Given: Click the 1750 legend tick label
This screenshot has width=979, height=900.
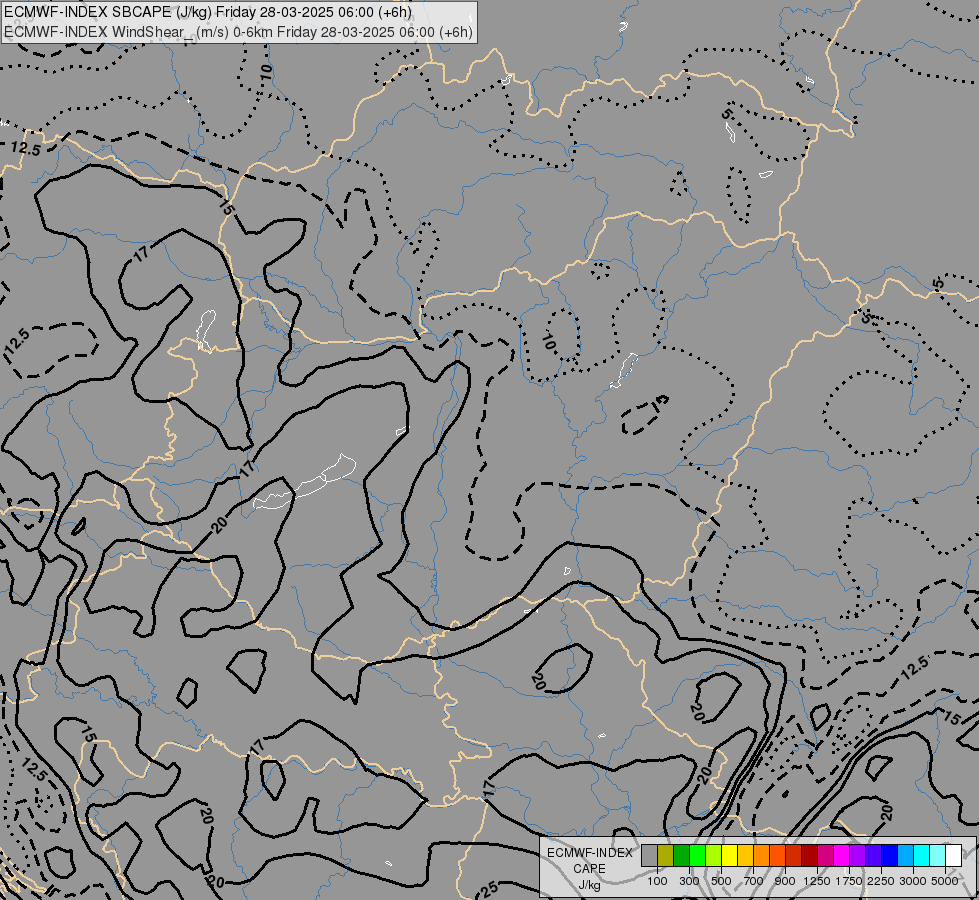Looking at the screenshot, I should [x=849, y=881].
